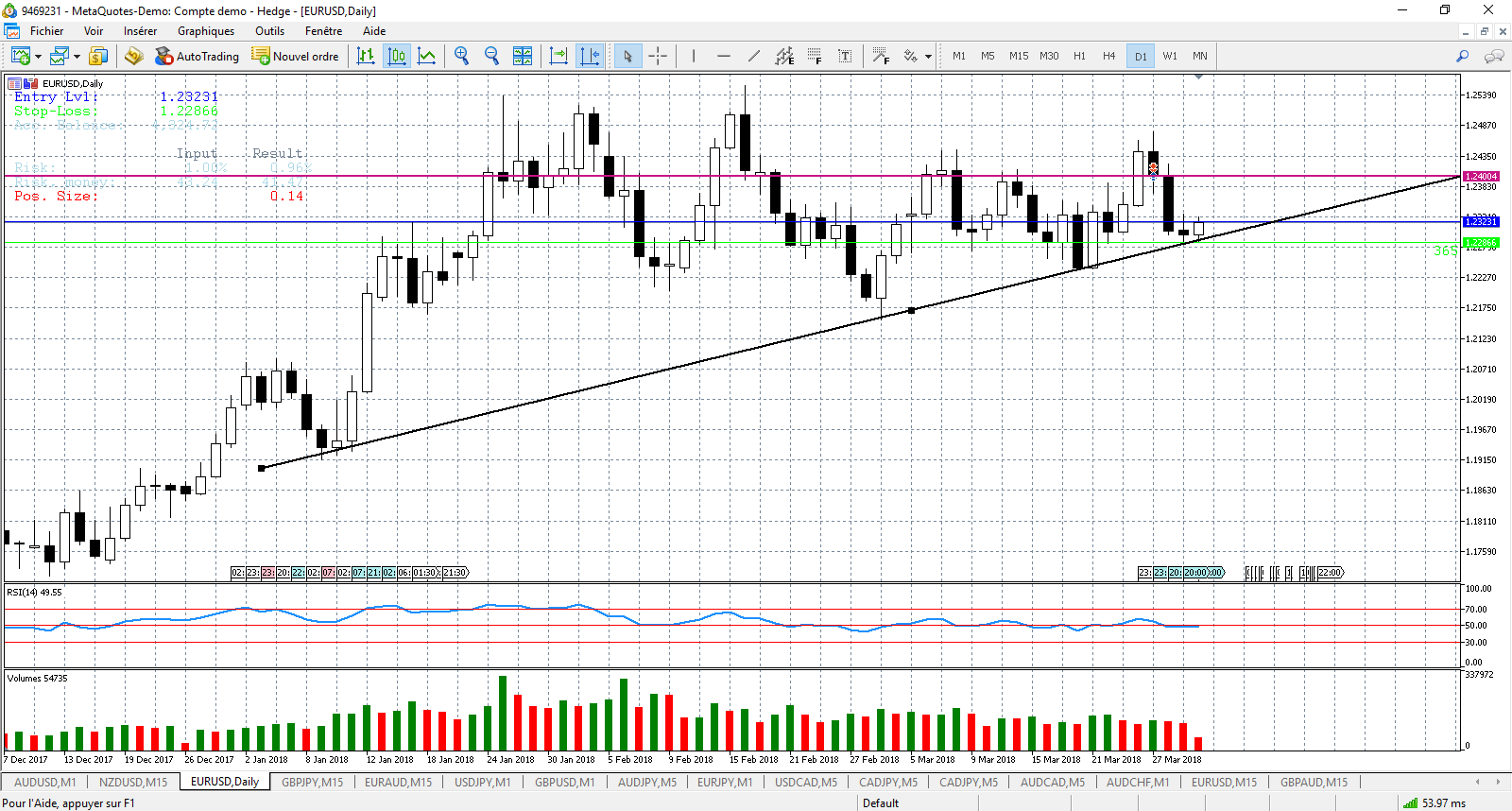Open the profiles icon
The width and height of the screenshot is (1512, 811).
tap(60, 56)
